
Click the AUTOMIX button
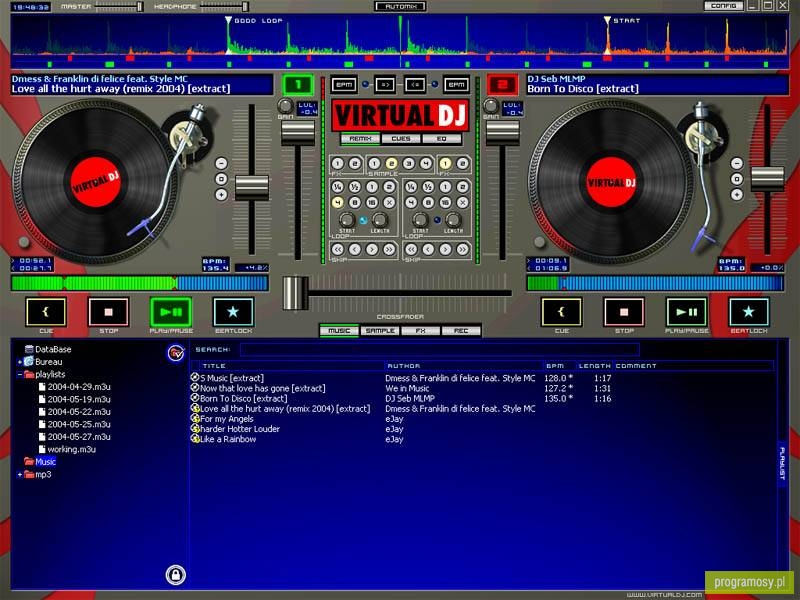coord(401,7)
